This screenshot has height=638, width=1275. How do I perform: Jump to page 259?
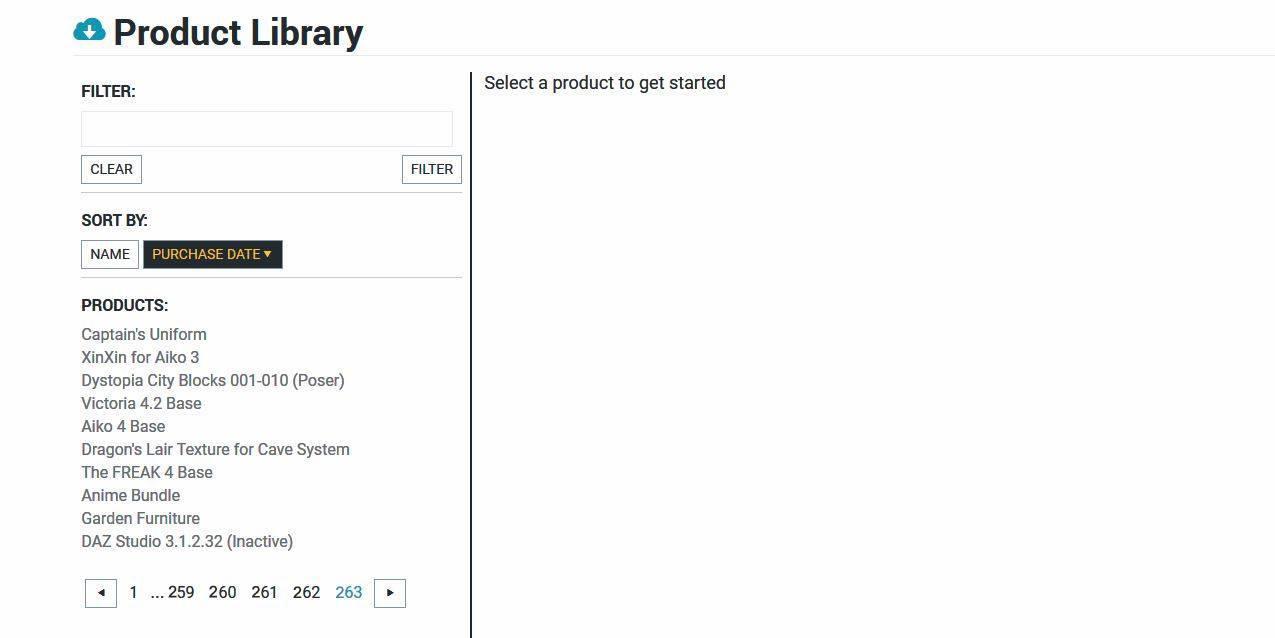tap(181, 593)
